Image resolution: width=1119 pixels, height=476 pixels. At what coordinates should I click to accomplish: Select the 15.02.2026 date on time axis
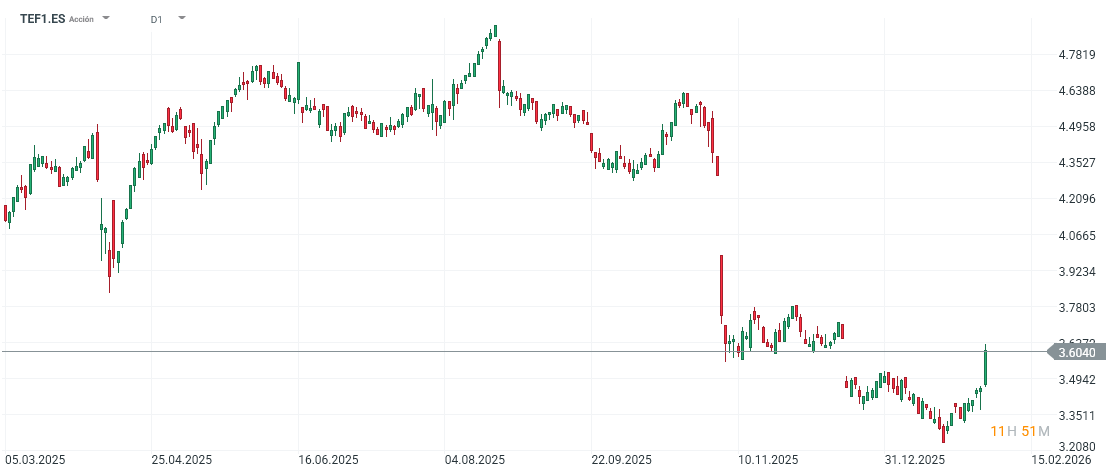pyautogui.click(x=1064, y=460)
